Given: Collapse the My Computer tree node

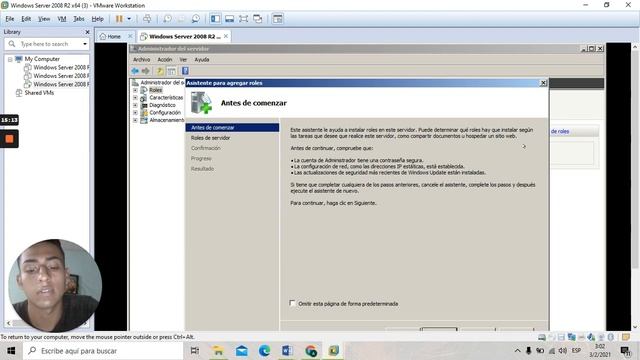Looking at the screenshot, I should point(10,59).
